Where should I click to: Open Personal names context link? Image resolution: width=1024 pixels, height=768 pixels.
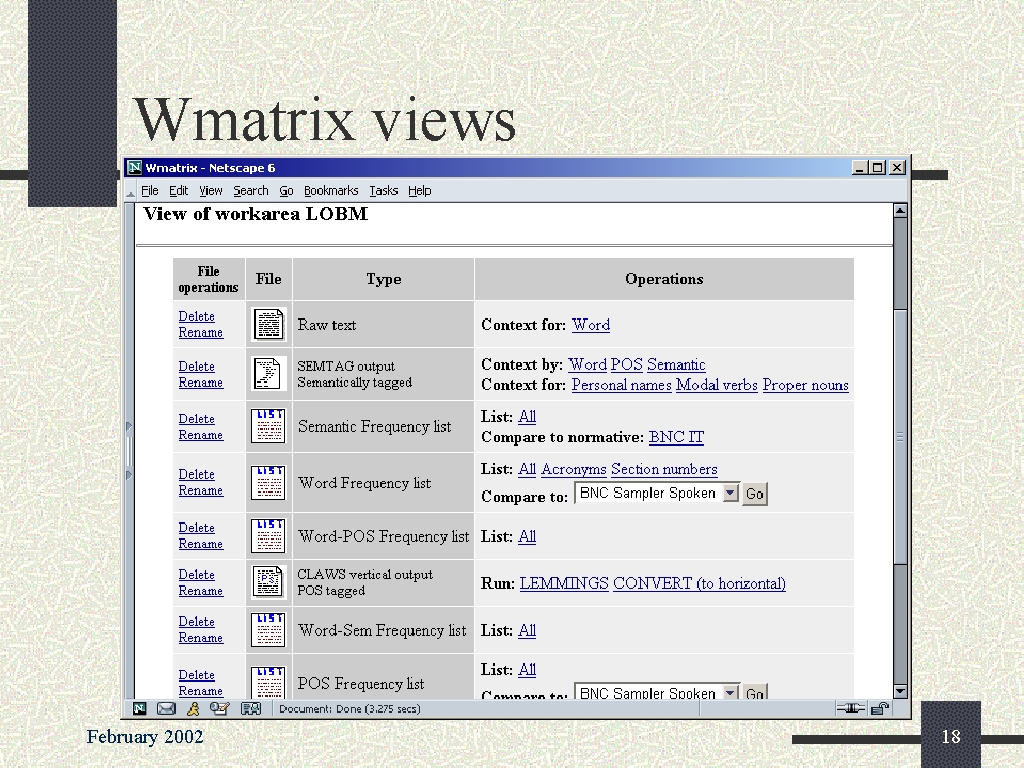tap(621, 385)
